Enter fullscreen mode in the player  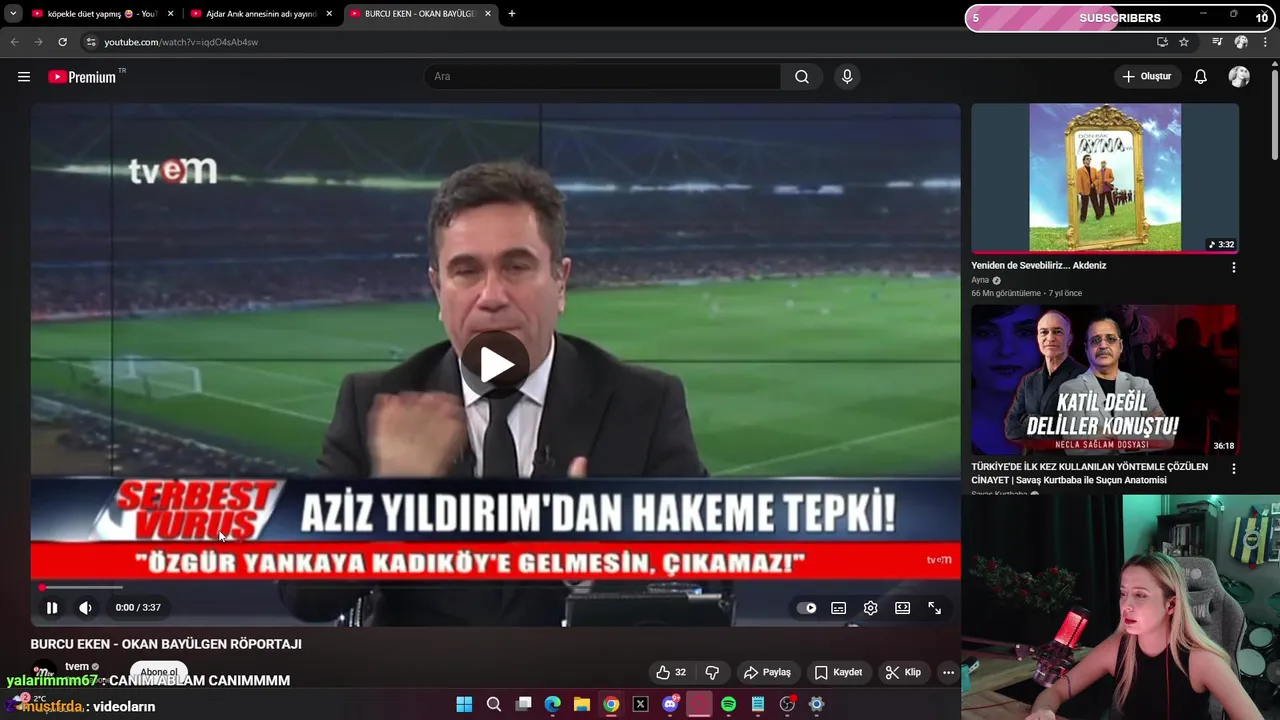click(935, 608)
